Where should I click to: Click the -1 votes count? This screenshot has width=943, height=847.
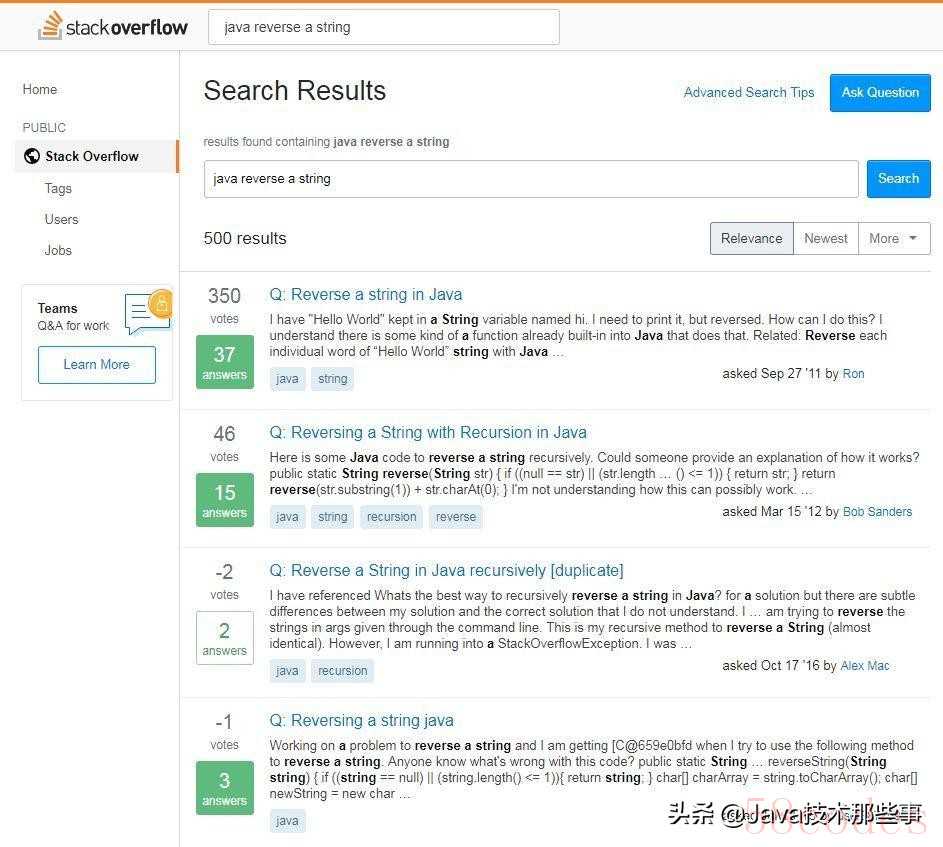coord(224,722)
